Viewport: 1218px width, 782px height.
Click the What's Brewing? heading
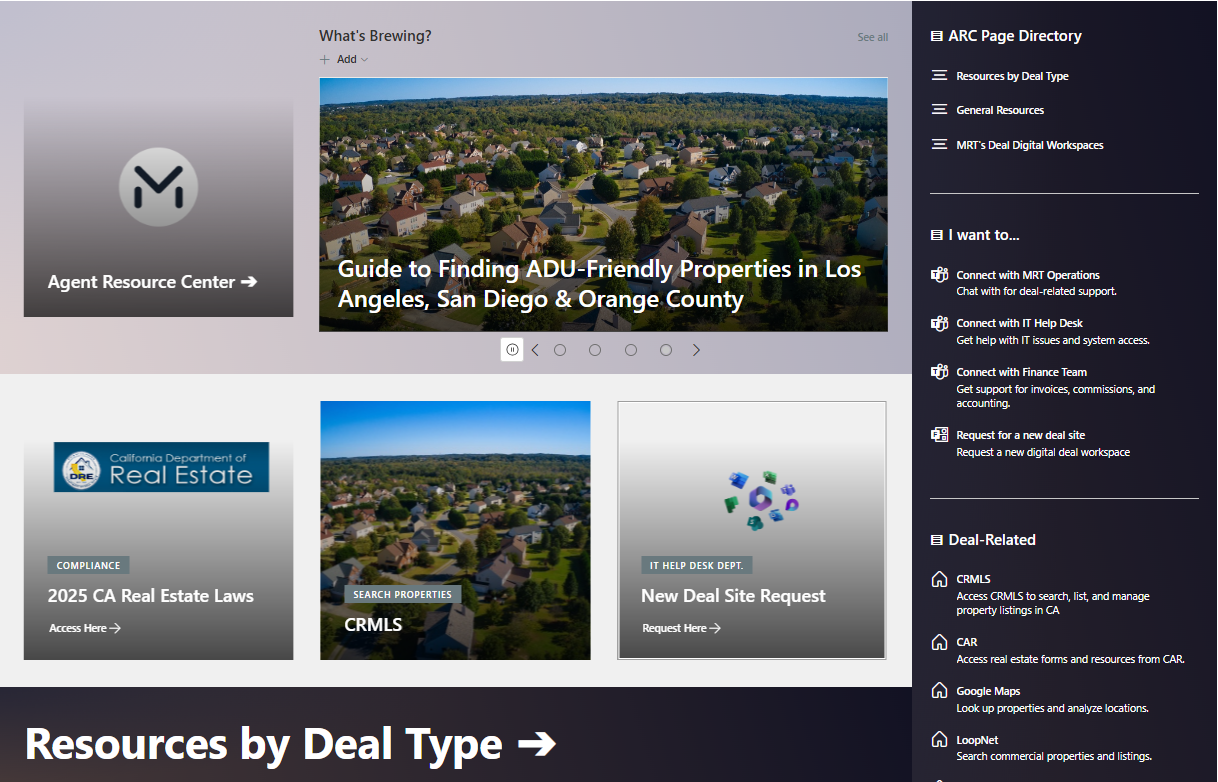click(x=375, y=36)
